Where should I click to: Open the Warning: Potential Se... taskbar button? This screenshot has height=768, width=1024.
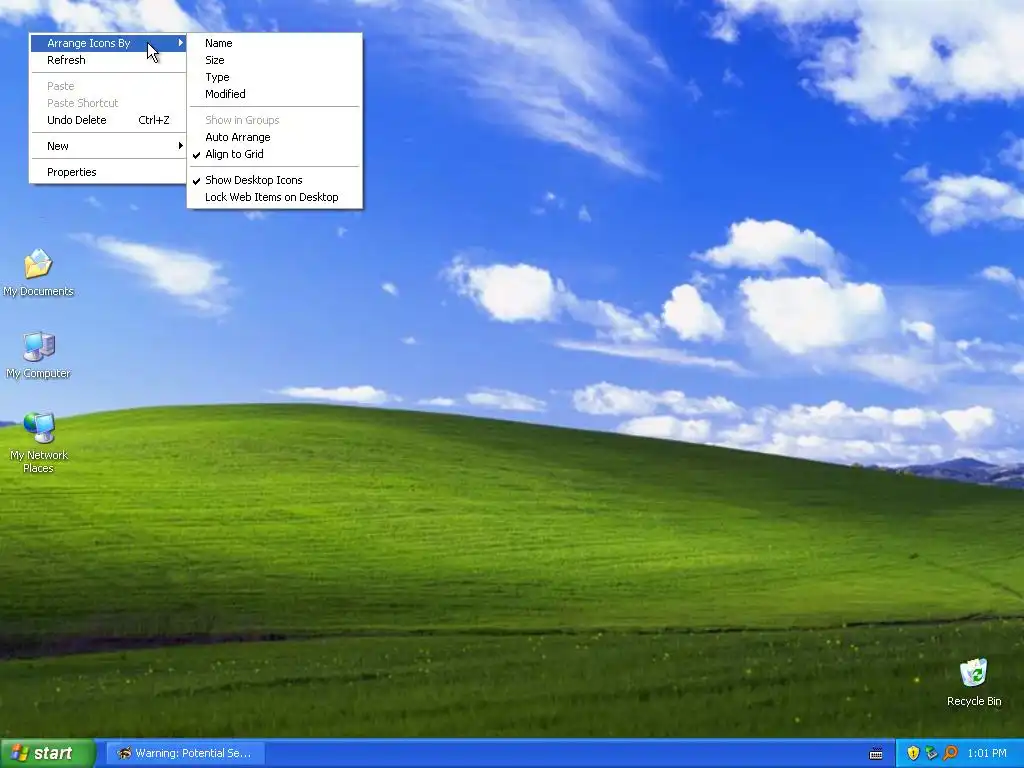(185, 753)
